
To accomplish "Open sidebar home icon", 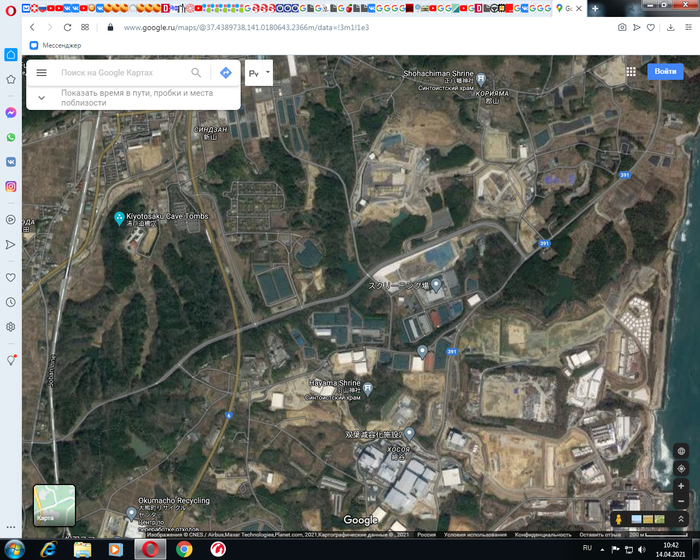I will [x=11, y=55].
